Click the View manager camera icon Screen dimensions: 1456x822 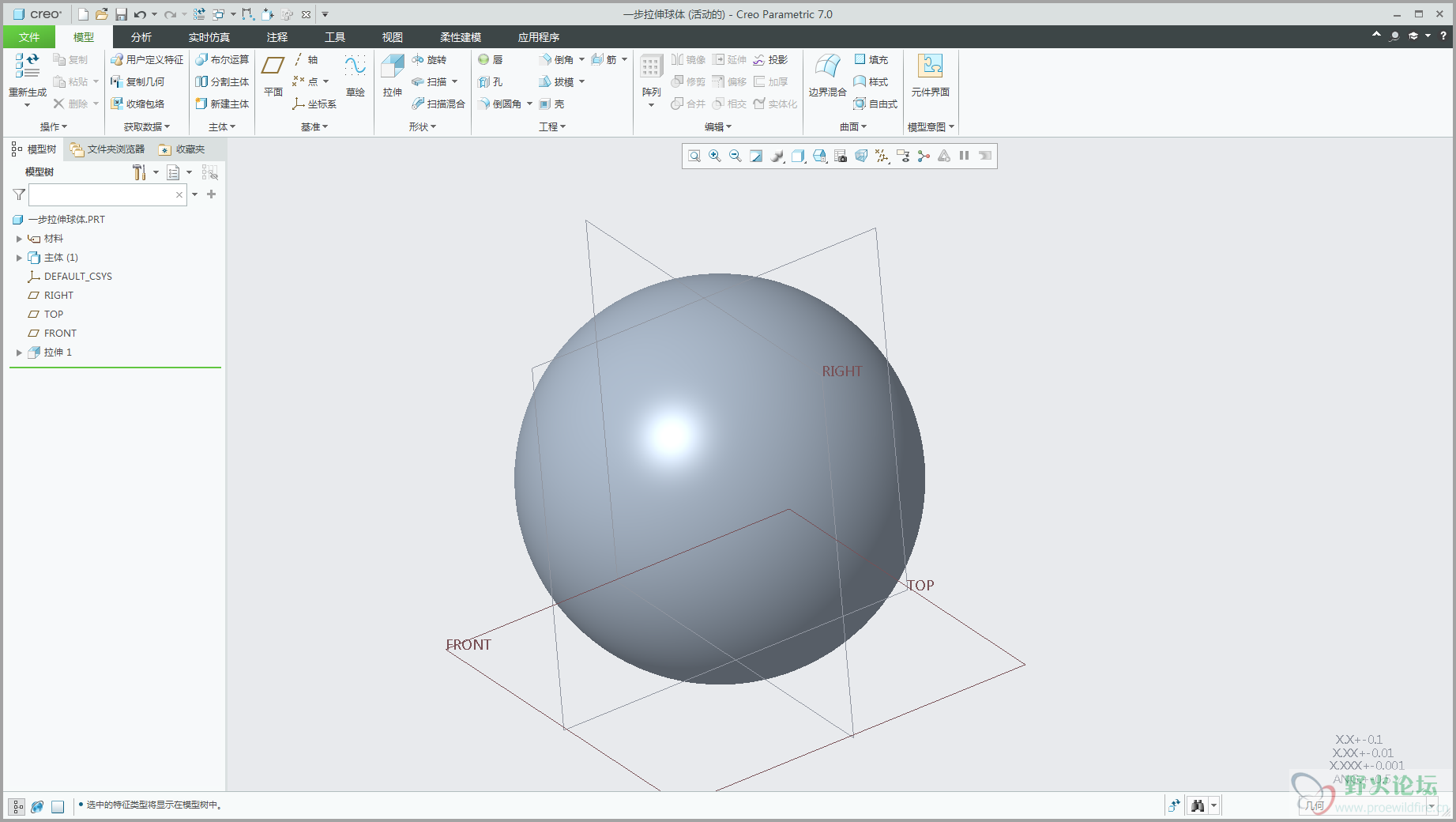pos(841,156)
